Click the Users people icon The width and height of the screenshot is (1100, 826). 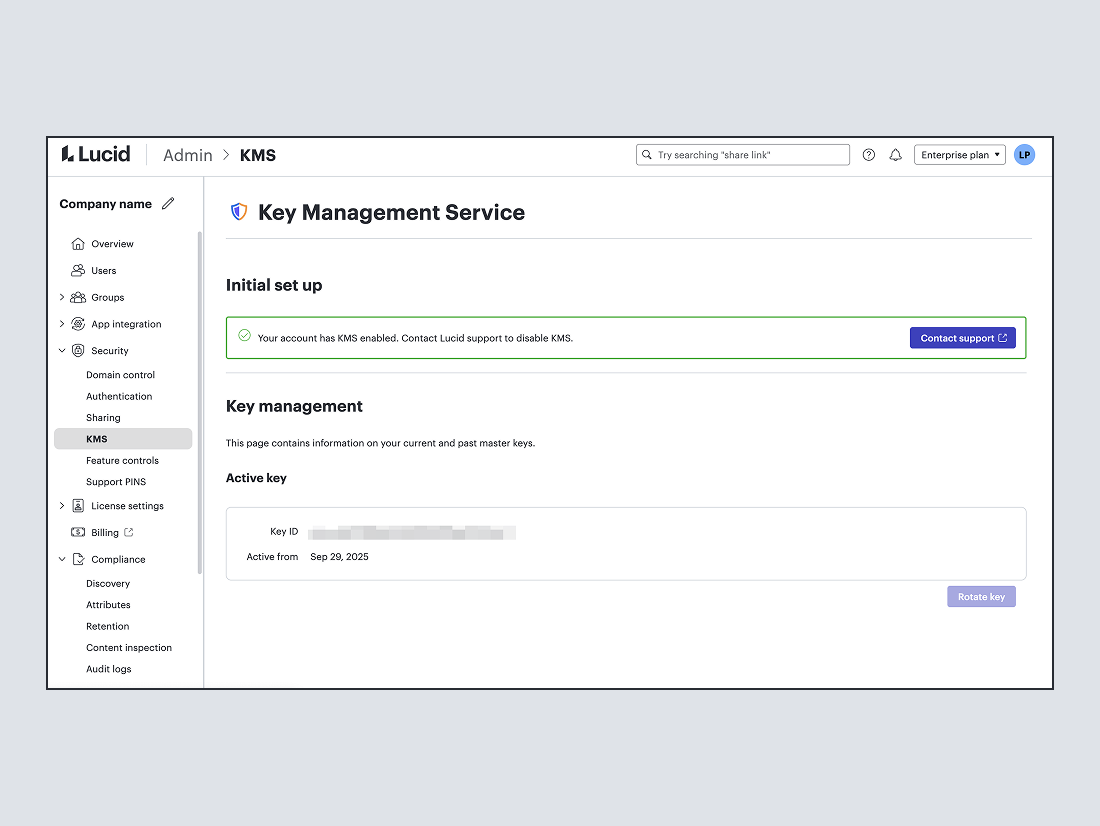click(78, 271)
